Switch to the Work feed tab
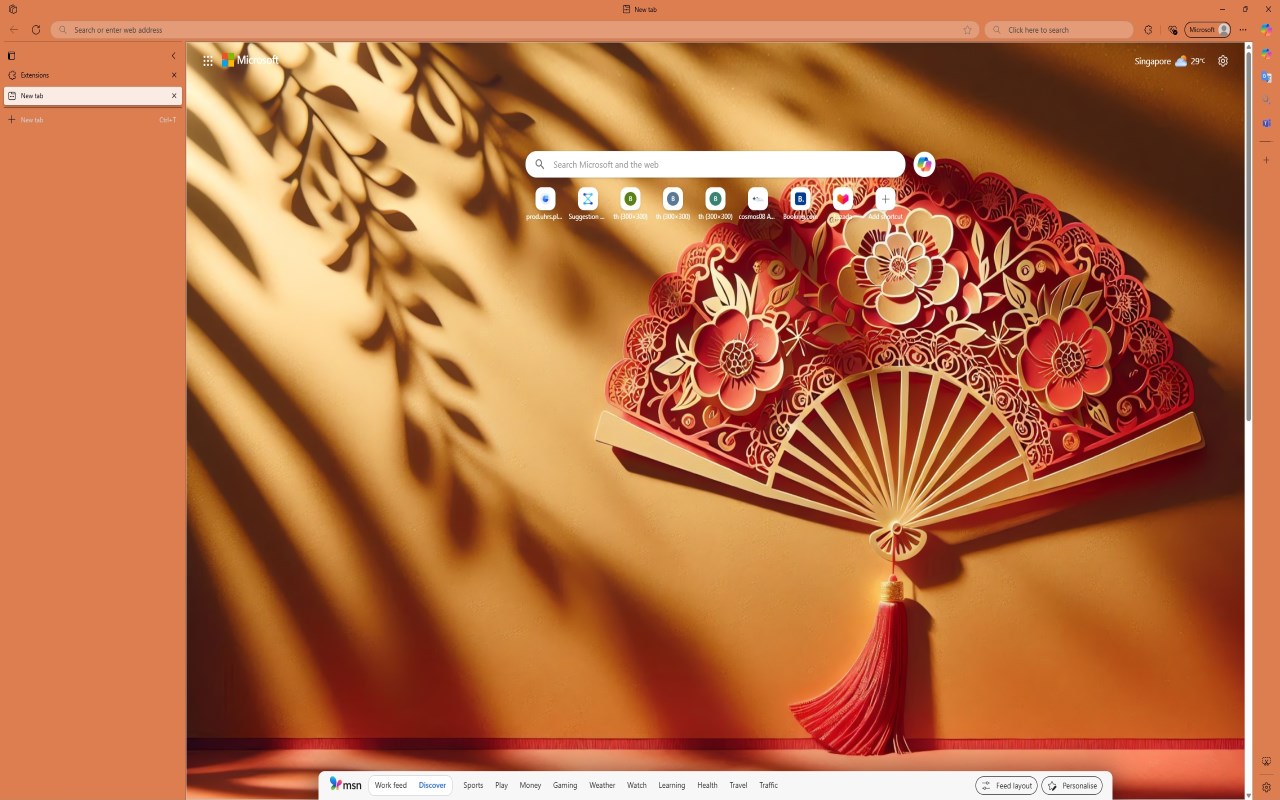1280x800 pixels. pos(391,786)
